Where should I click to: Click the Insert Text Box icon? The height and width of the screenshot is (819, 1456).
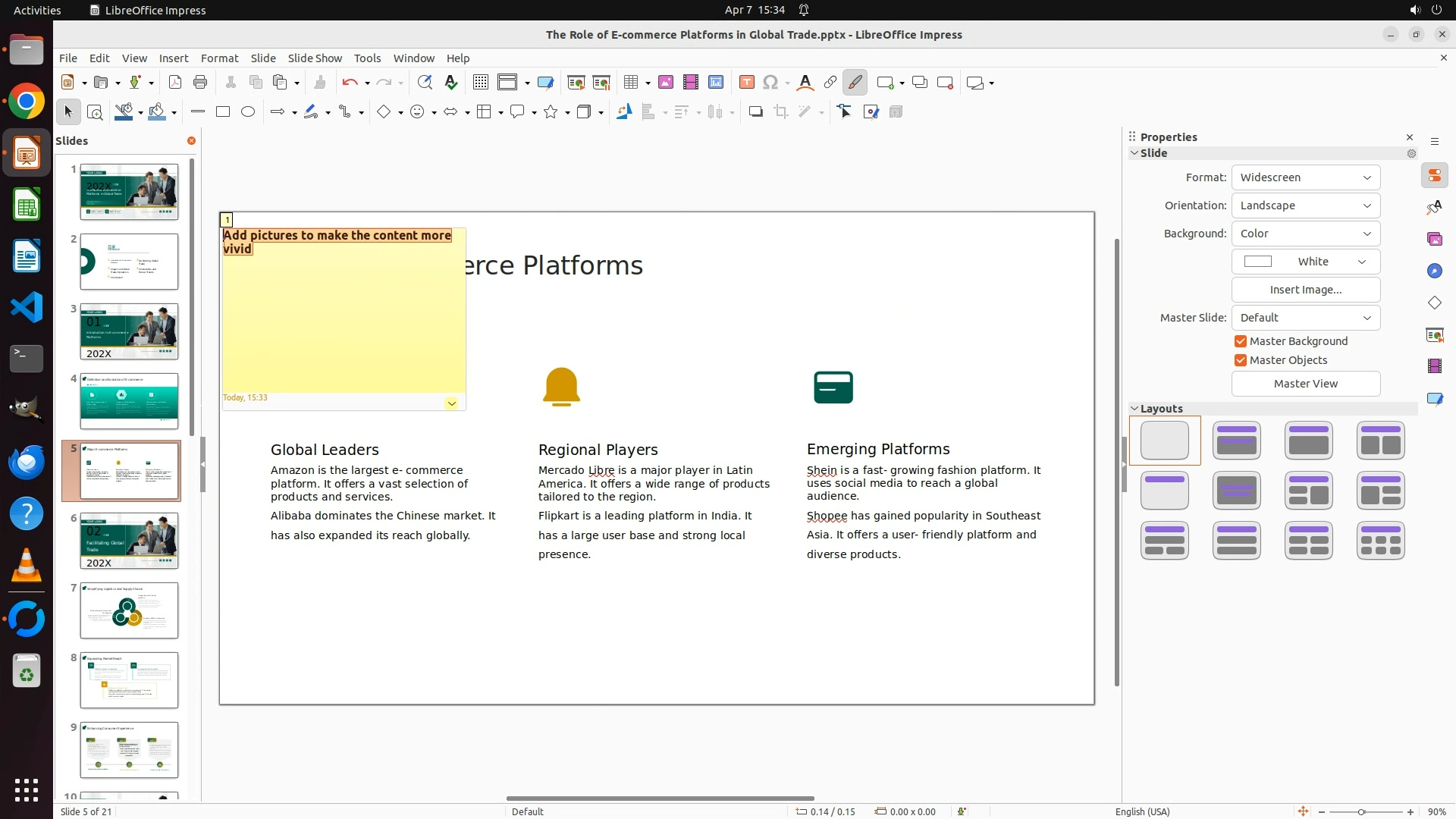(x=746, y=83)
